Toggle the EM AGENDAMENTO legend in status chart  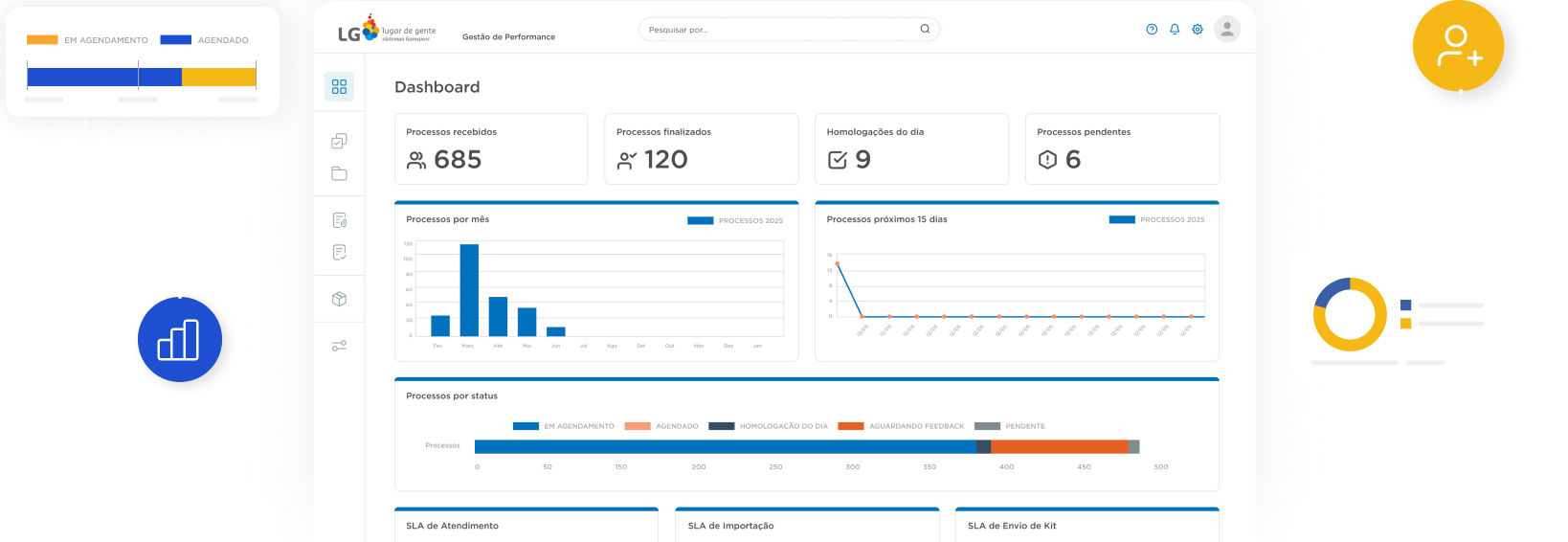coord(564,426)
